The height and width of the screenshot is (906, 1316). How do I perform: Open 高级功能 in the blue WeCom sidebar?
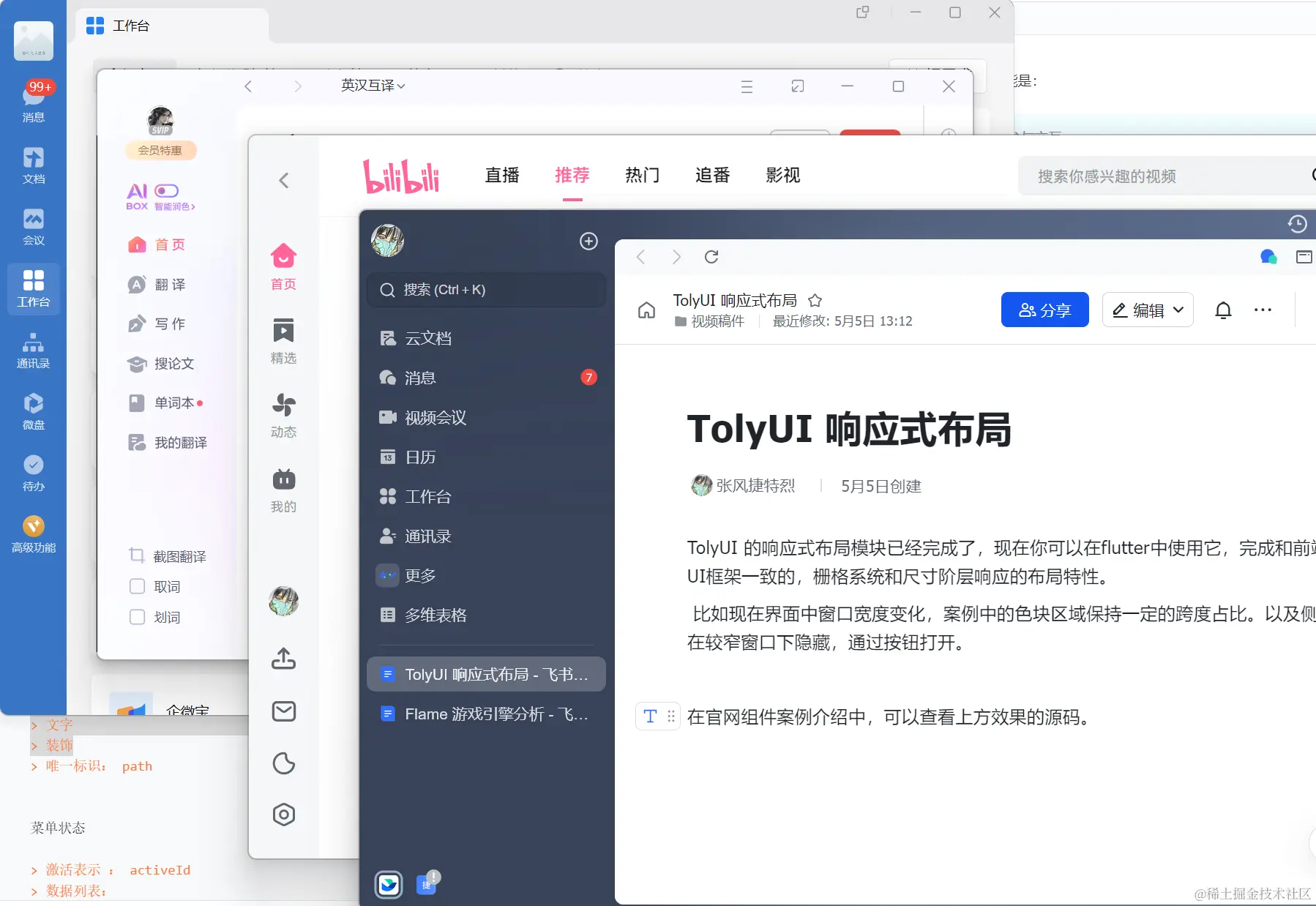coord(34,534)
